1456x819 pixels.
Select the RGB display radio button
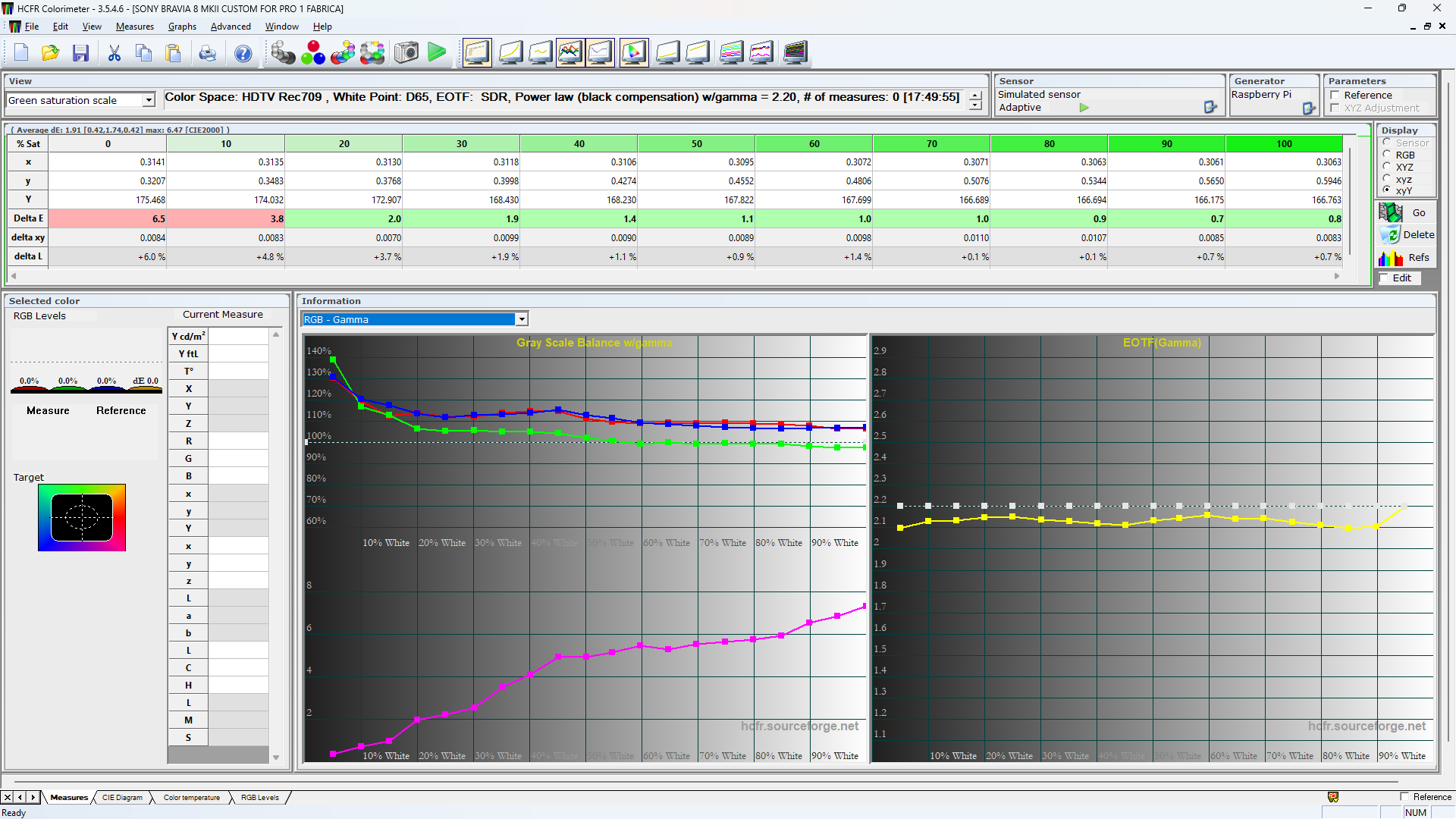(1387, 155)
